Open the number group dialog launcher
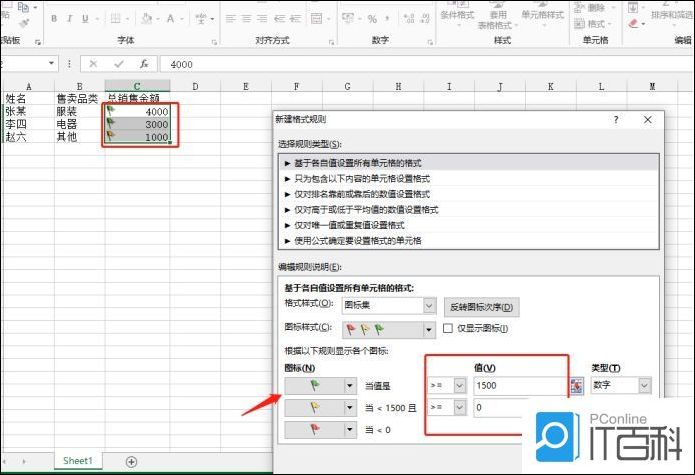 [430, 42]
